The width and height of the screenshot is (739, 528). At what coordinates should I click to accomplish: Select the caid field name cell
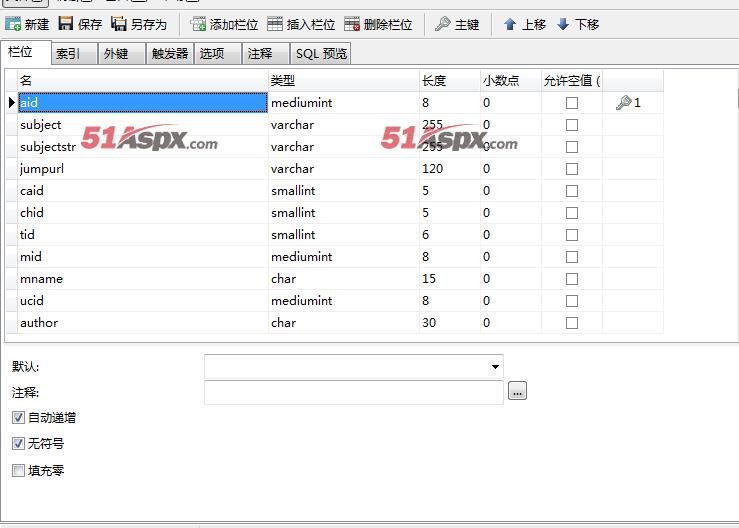point(143,190)
